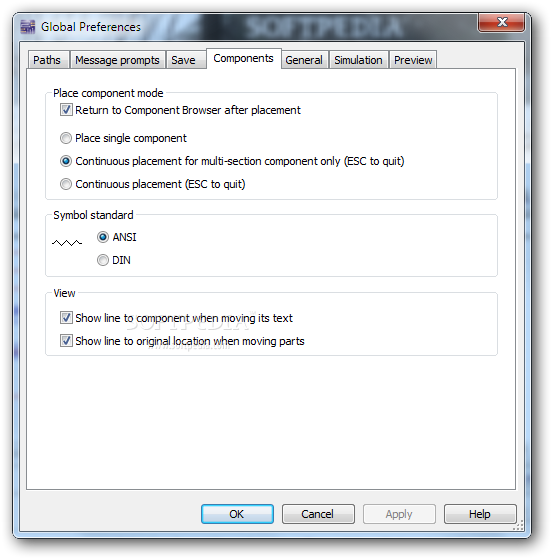The image size is (552, 559).
Task: Switch to the Simulation tab
Action: click(x=358, y=60)
